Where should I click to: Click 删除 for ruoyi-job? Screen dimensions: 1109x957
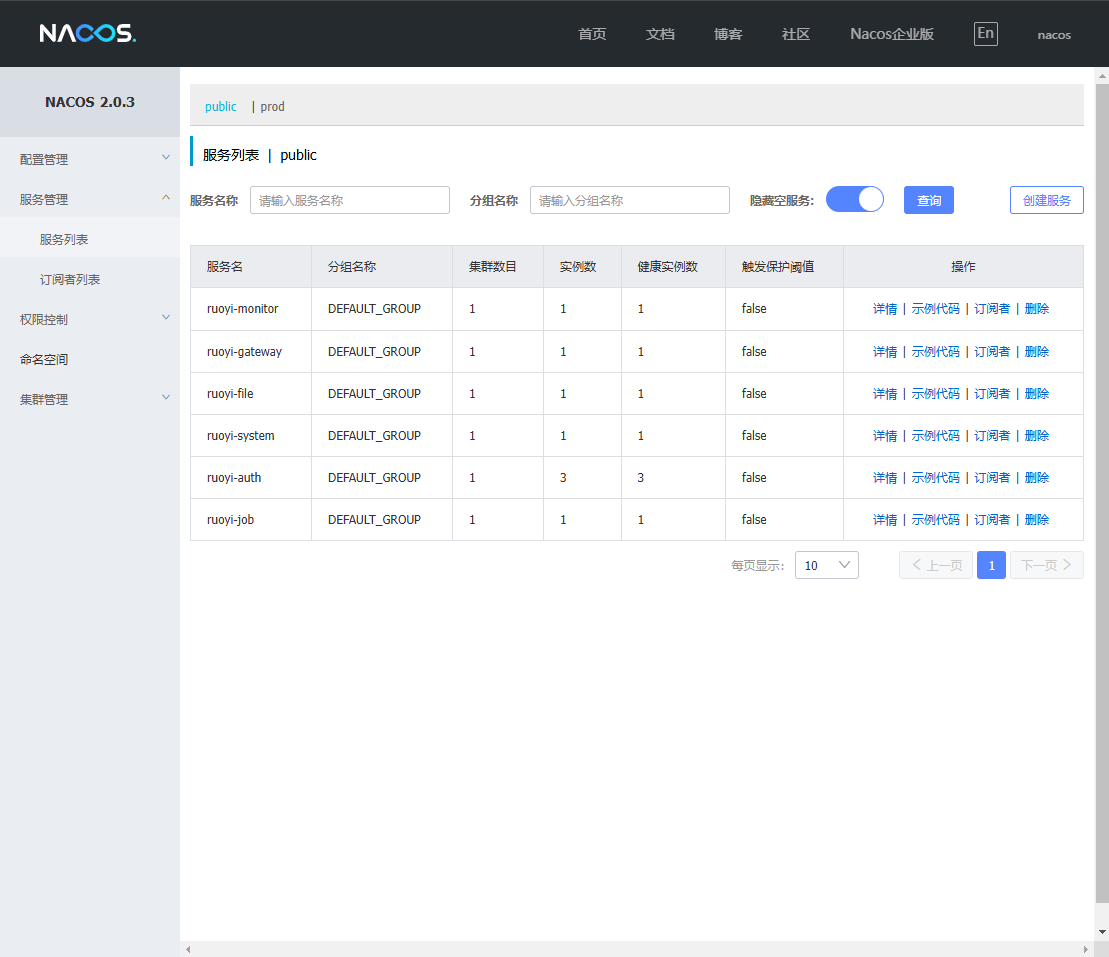[x=1036, y=519]
